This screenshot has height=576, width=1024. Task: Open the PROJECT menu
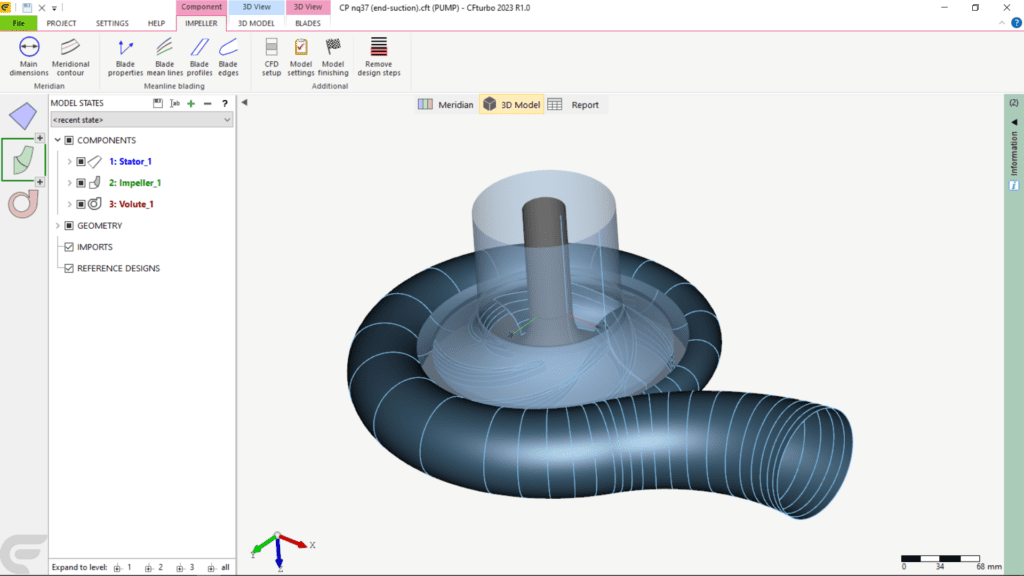tap(62, 22)
